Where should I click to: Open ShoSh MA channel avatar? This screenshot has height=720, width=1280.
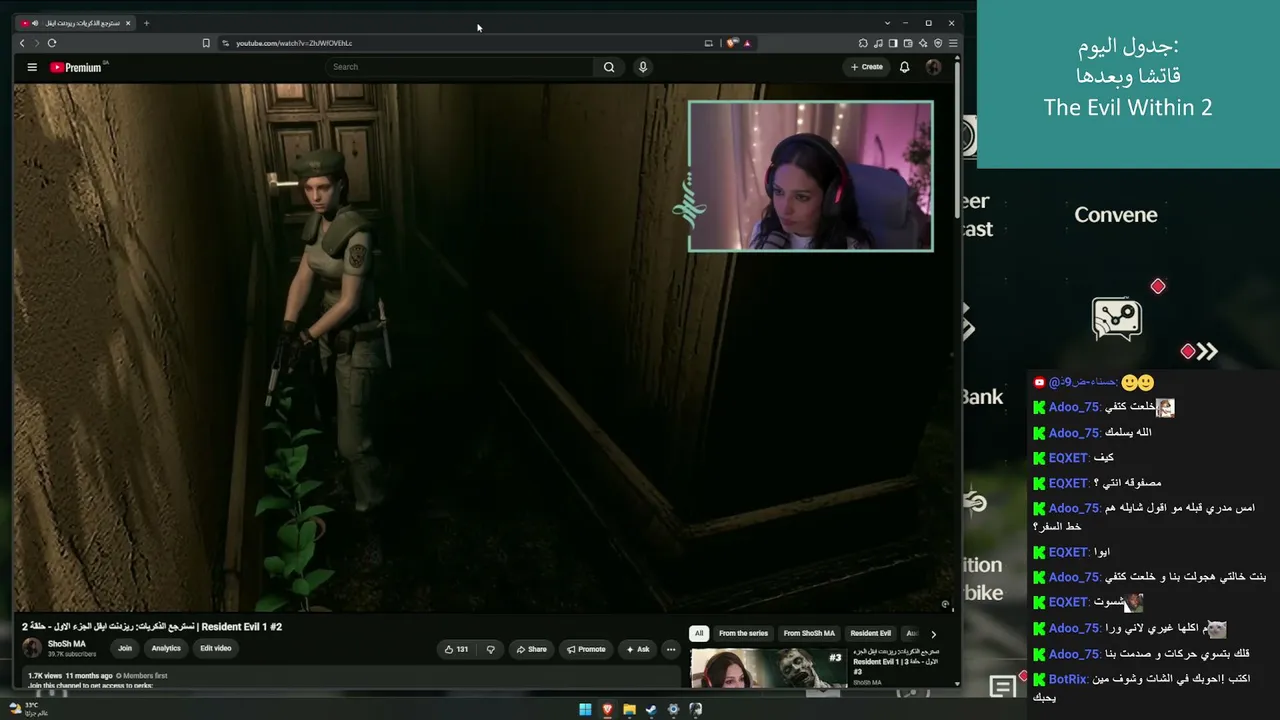[x=32, y=648]
